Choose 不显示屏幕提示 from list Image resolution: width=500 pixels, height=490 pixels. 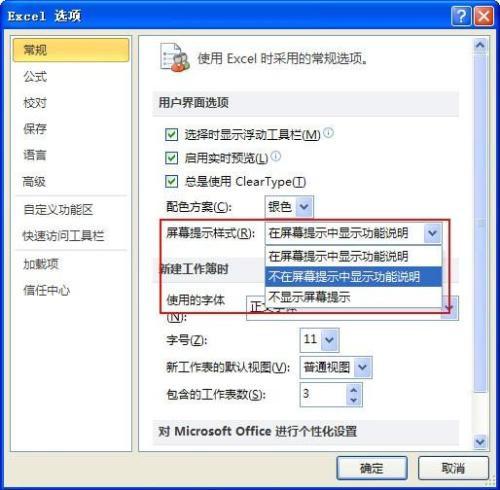click(x=353, y=296)
